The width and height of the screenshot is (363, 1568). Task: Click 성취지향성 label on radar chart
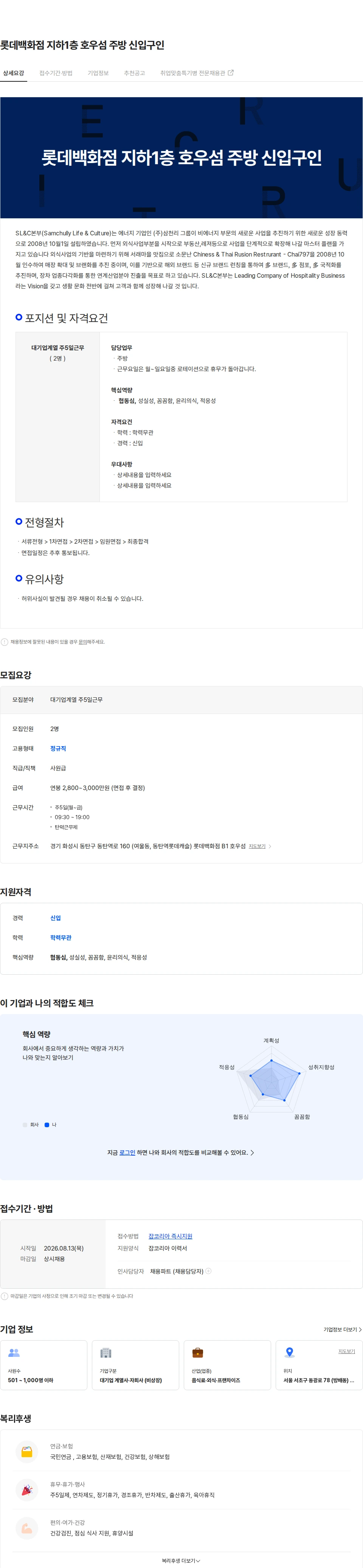(321, 1067)
